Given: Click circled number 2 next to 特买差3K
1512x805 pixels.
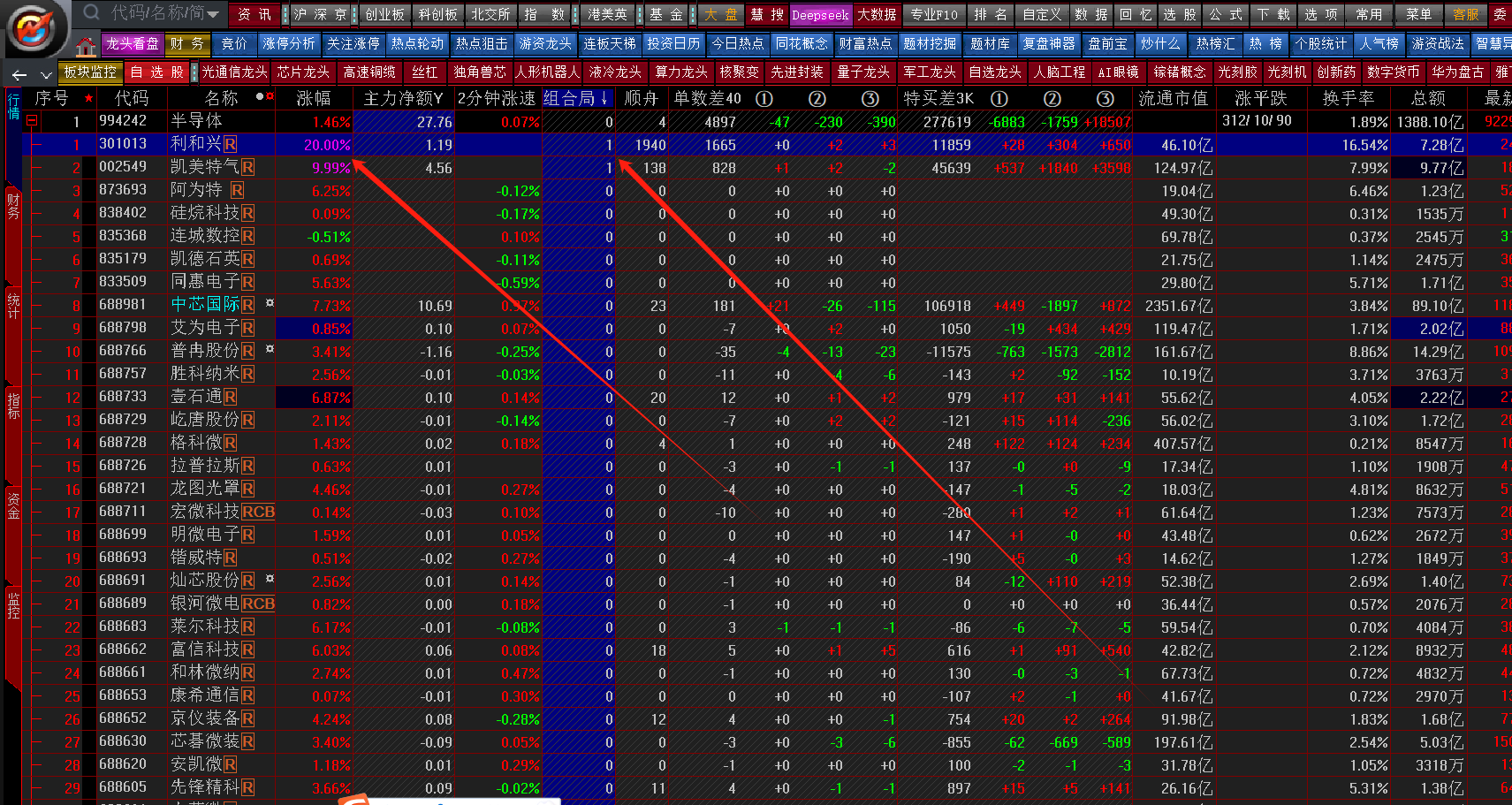Looking at the screenshot, I should tap(1052, 99).
